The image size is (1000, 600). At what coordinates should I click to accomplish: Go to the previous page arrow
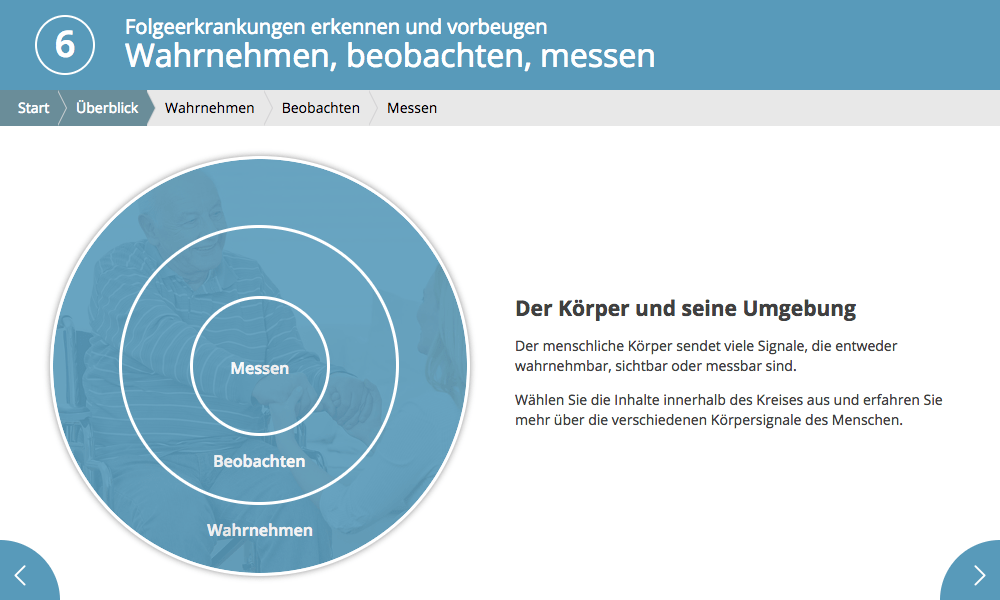coord(21,574)
